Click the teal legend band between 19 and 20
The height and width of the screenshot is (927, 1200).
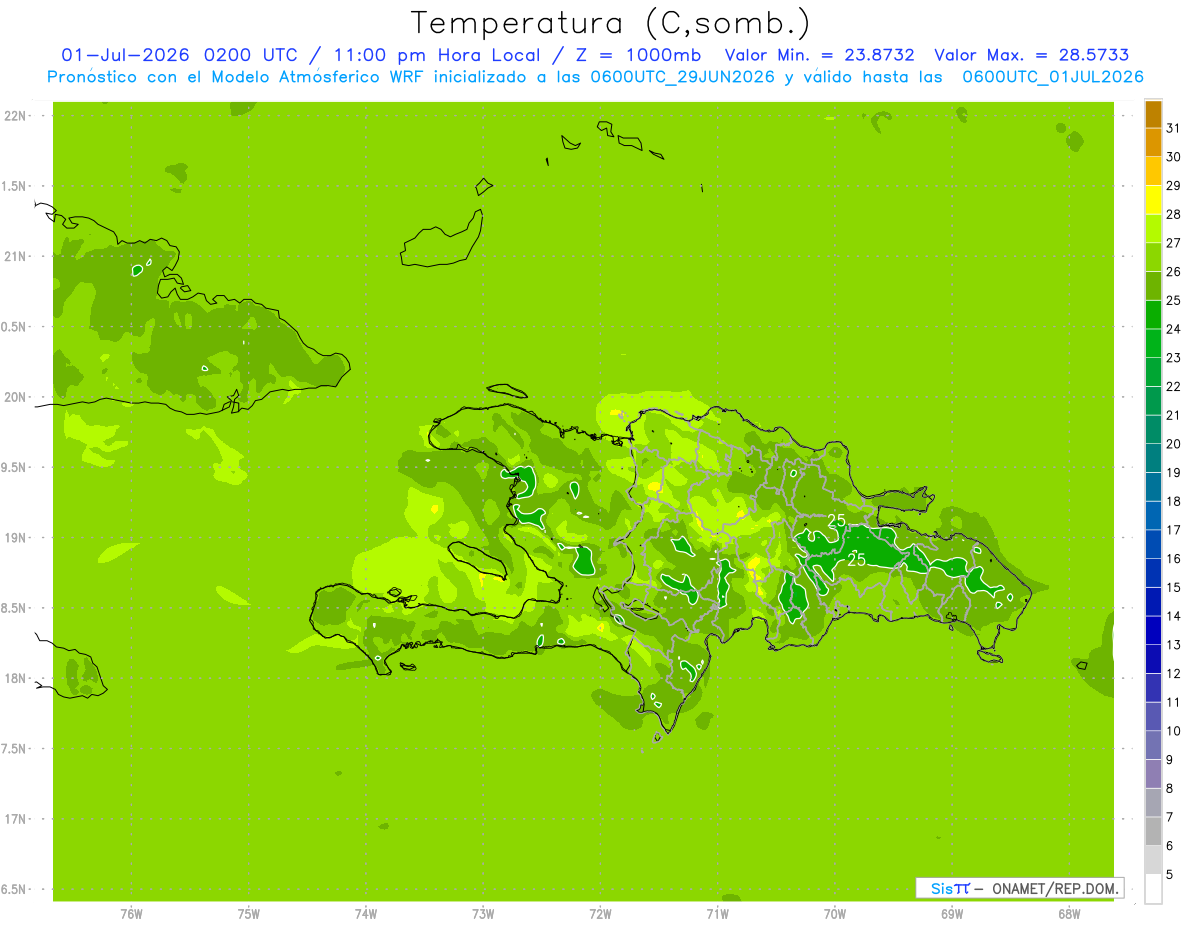[x=1153, y=458]
